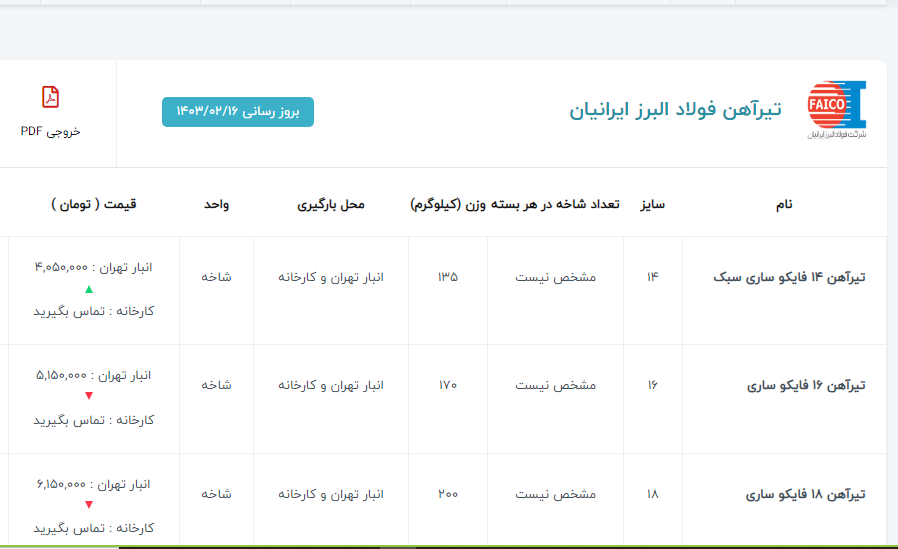Click the واحد column header
The image size is (898, 549).
point(217,204)
